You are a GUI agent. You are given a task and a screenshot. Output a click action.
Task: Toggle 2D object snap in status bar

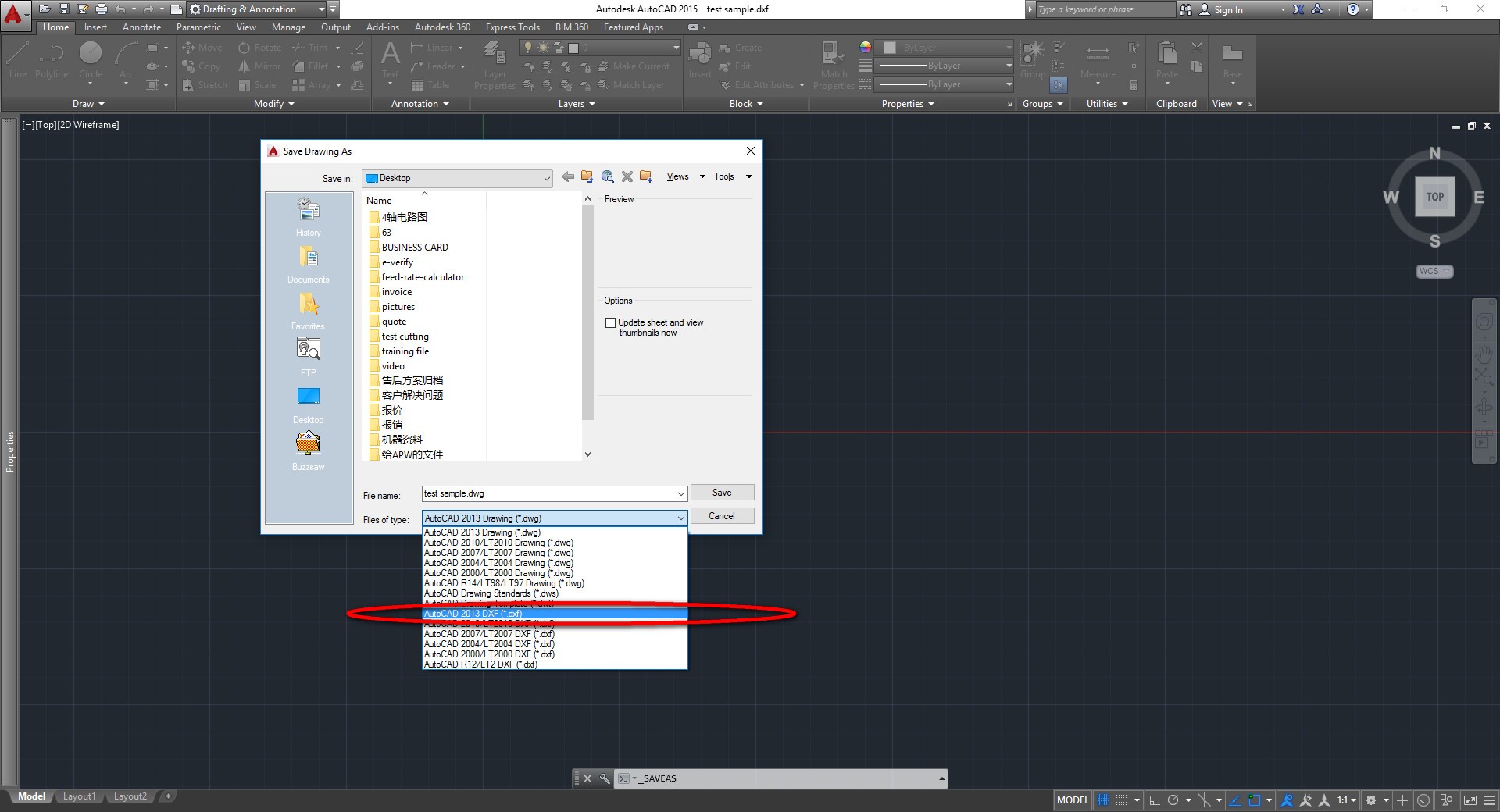pos(1255,800)
